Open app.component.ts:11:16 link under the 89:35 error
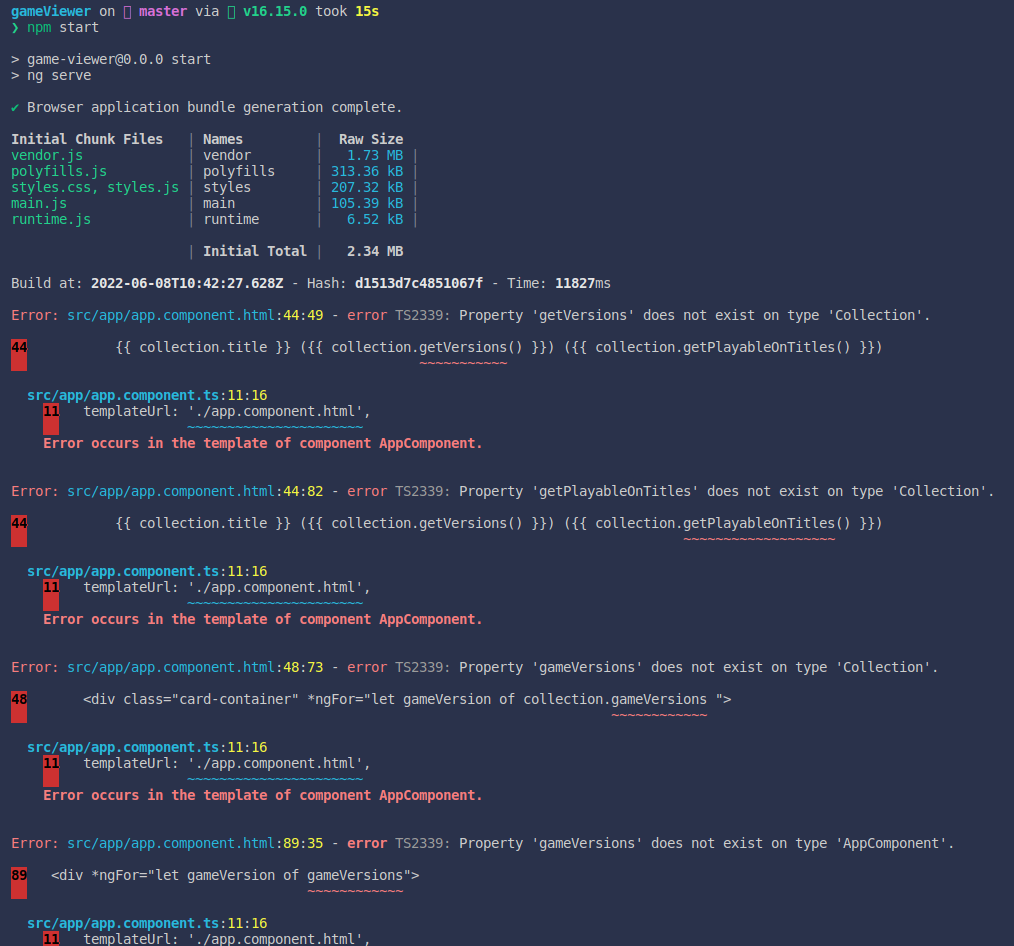 (x=147, y=923)
